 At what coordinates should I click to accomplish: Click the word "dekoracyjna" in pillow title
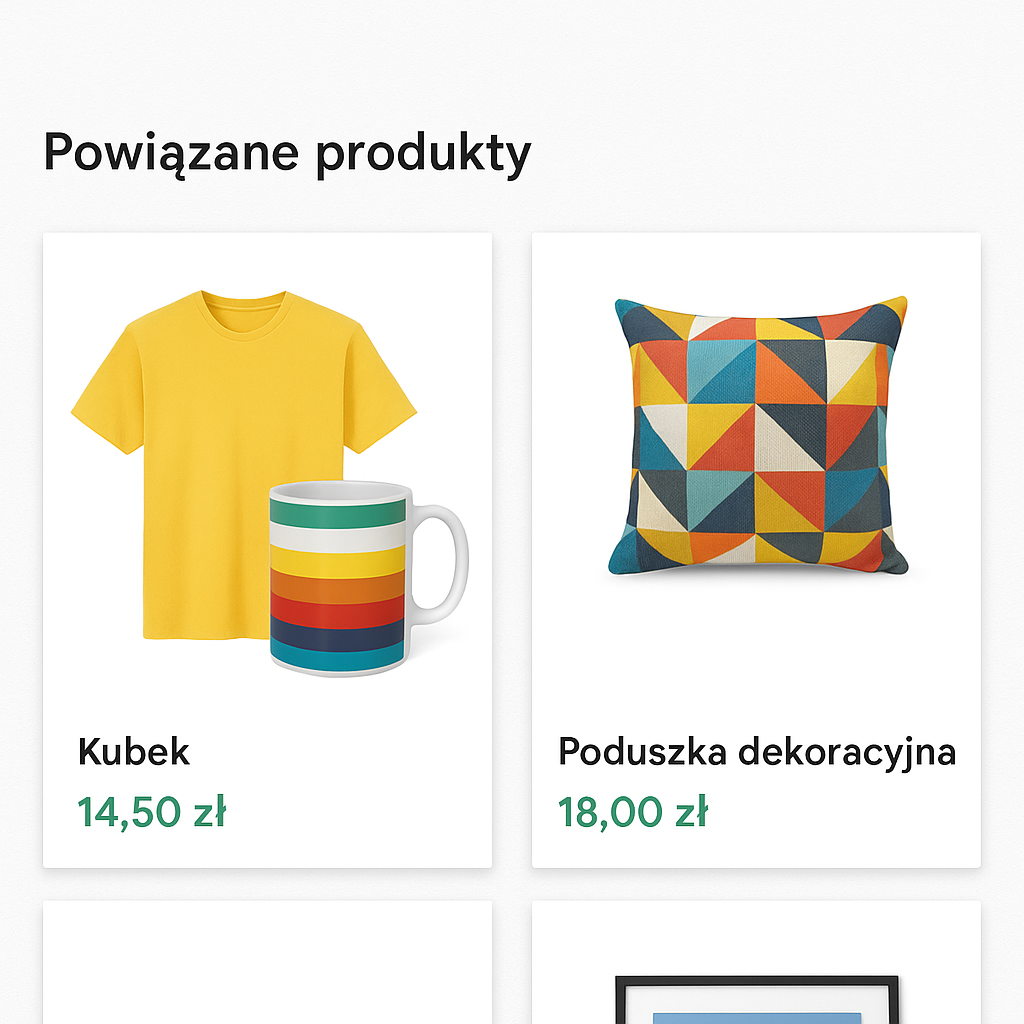tap(847, 751)
